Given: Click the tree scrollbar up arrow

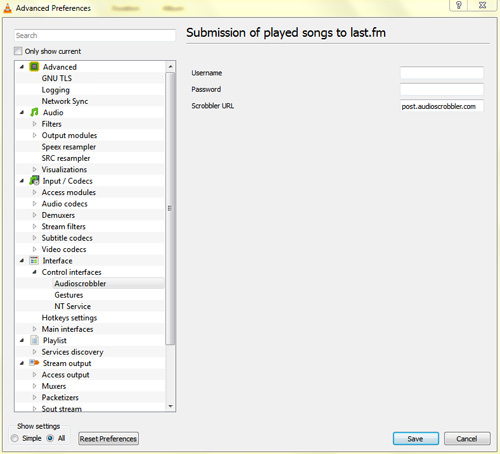Looking at the screenshot, I should point(170,66).
